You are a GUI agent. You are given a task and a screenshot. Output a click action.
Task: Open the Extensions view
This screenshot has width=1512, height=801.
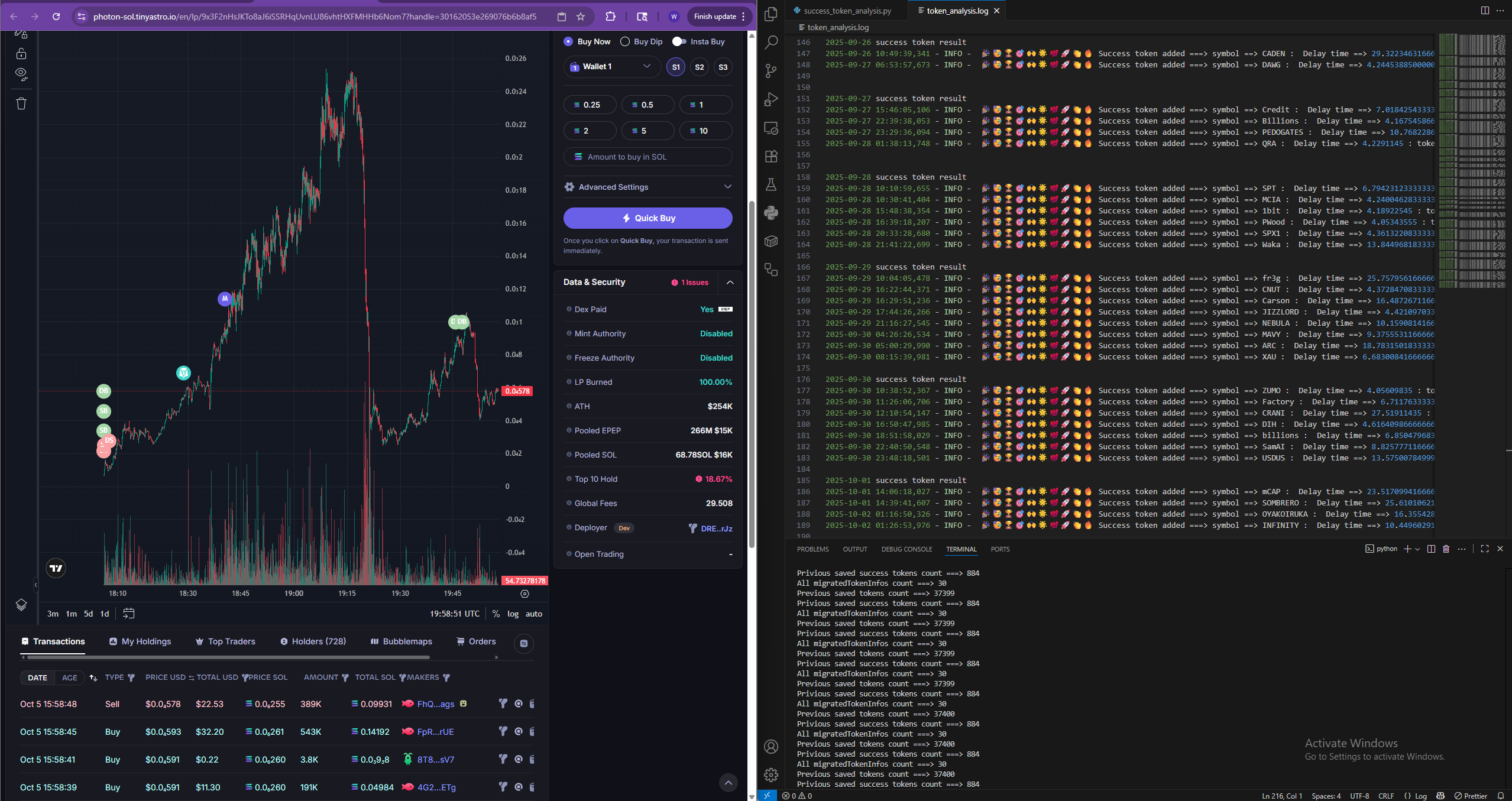(770, 156)
